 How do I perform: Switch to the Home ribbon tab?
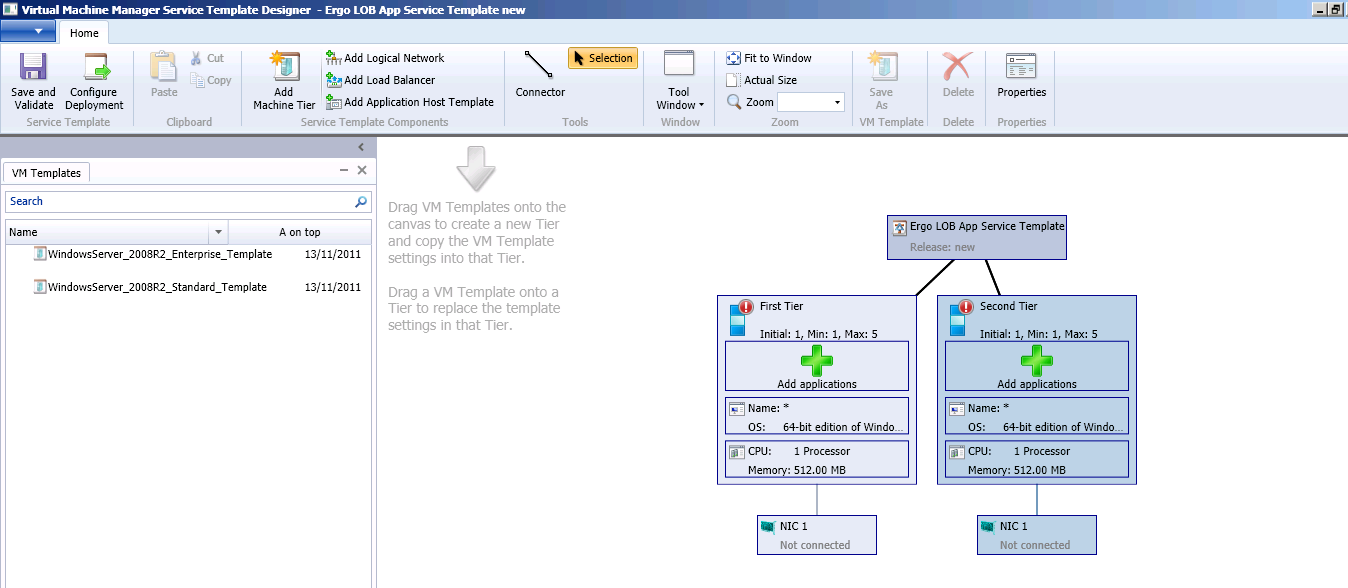point(83,32)
